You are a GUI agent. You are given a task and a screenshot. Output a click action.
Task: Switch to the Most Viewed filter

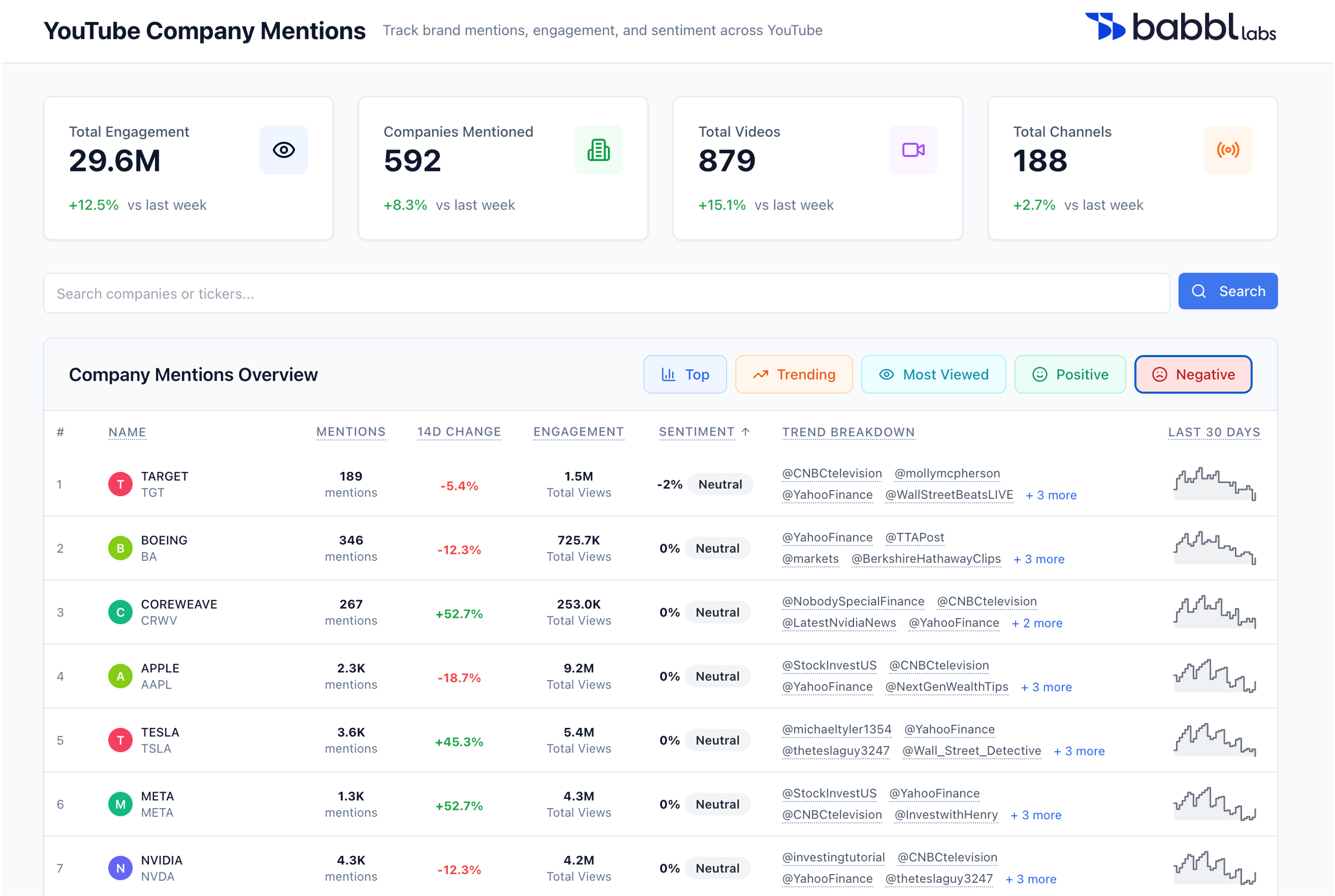[933, 374]
